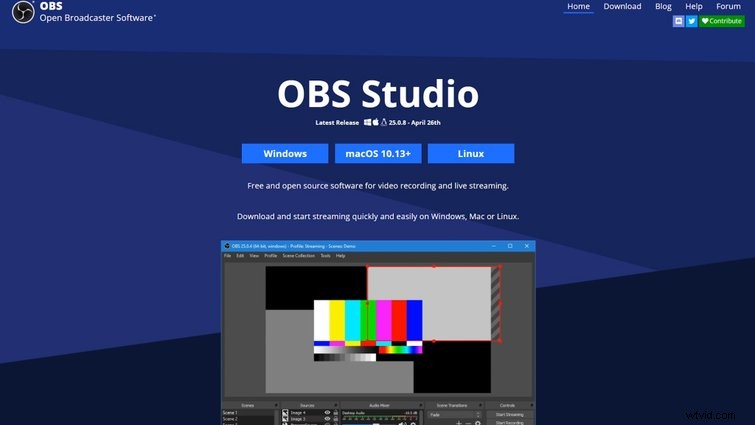Maximize the OBS window in the screenshot
The height and width of the screenshot is (425, 755).
pos(510,246)
